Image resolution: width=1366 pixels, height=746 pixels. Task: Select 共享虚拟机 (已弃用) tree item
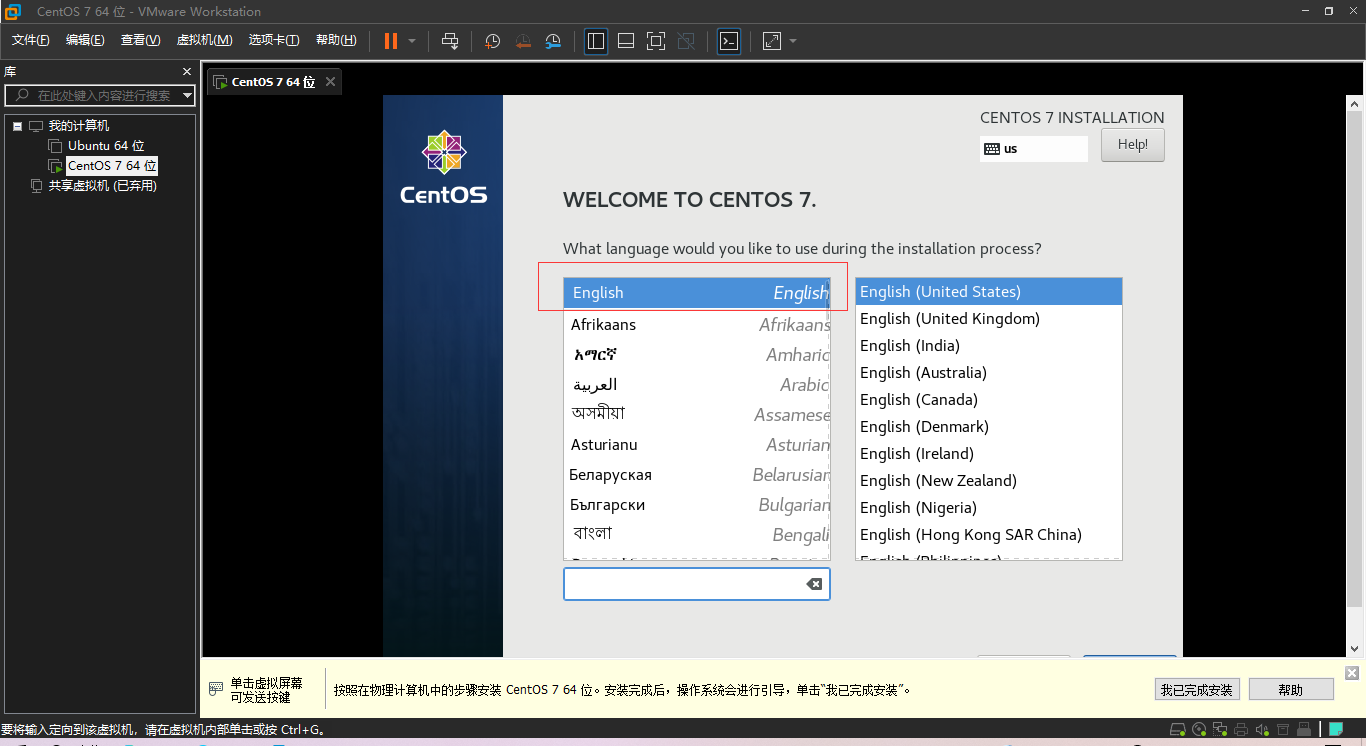pos(103,186)
